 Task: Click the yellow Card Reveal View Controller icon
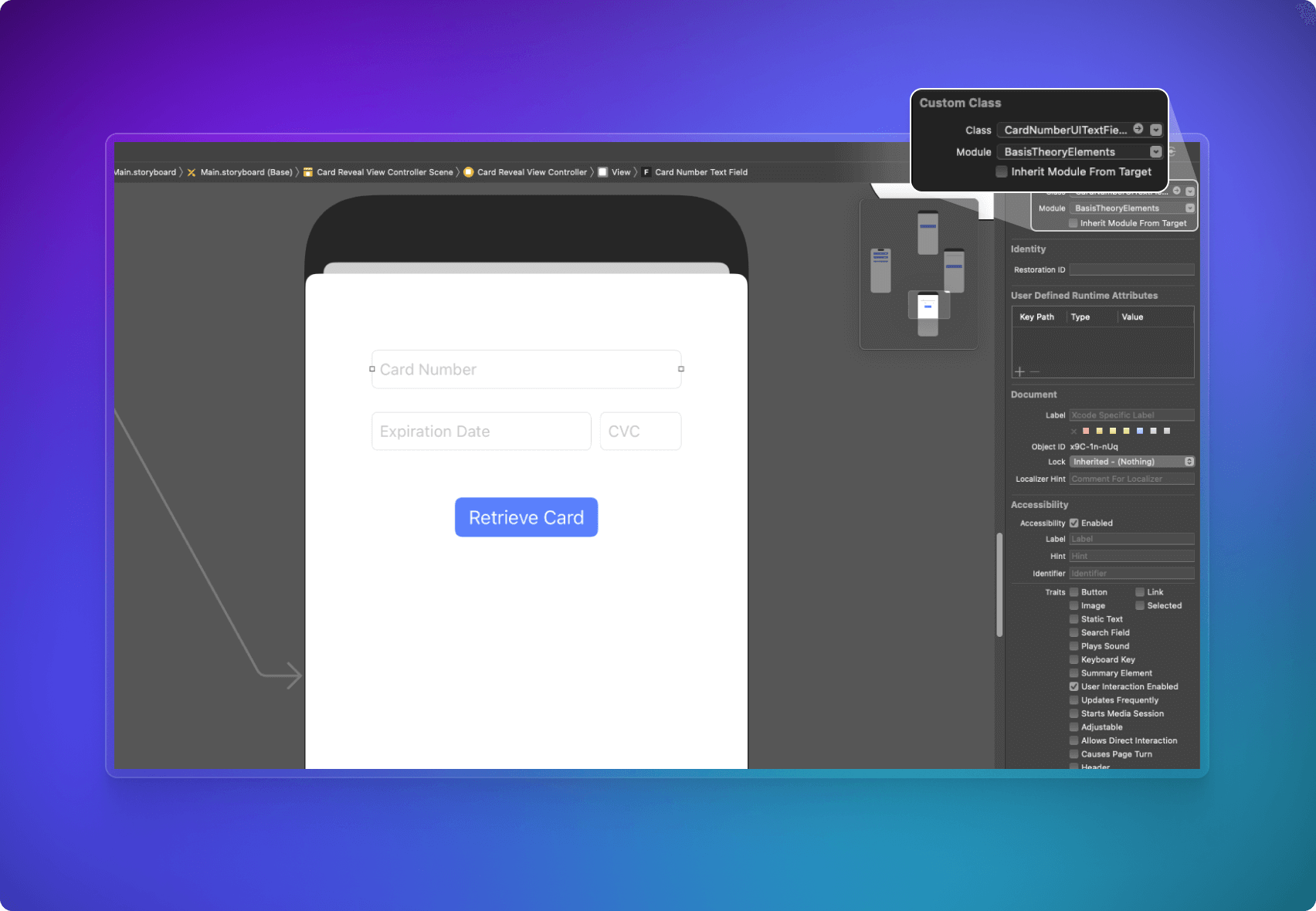(468, 172)
